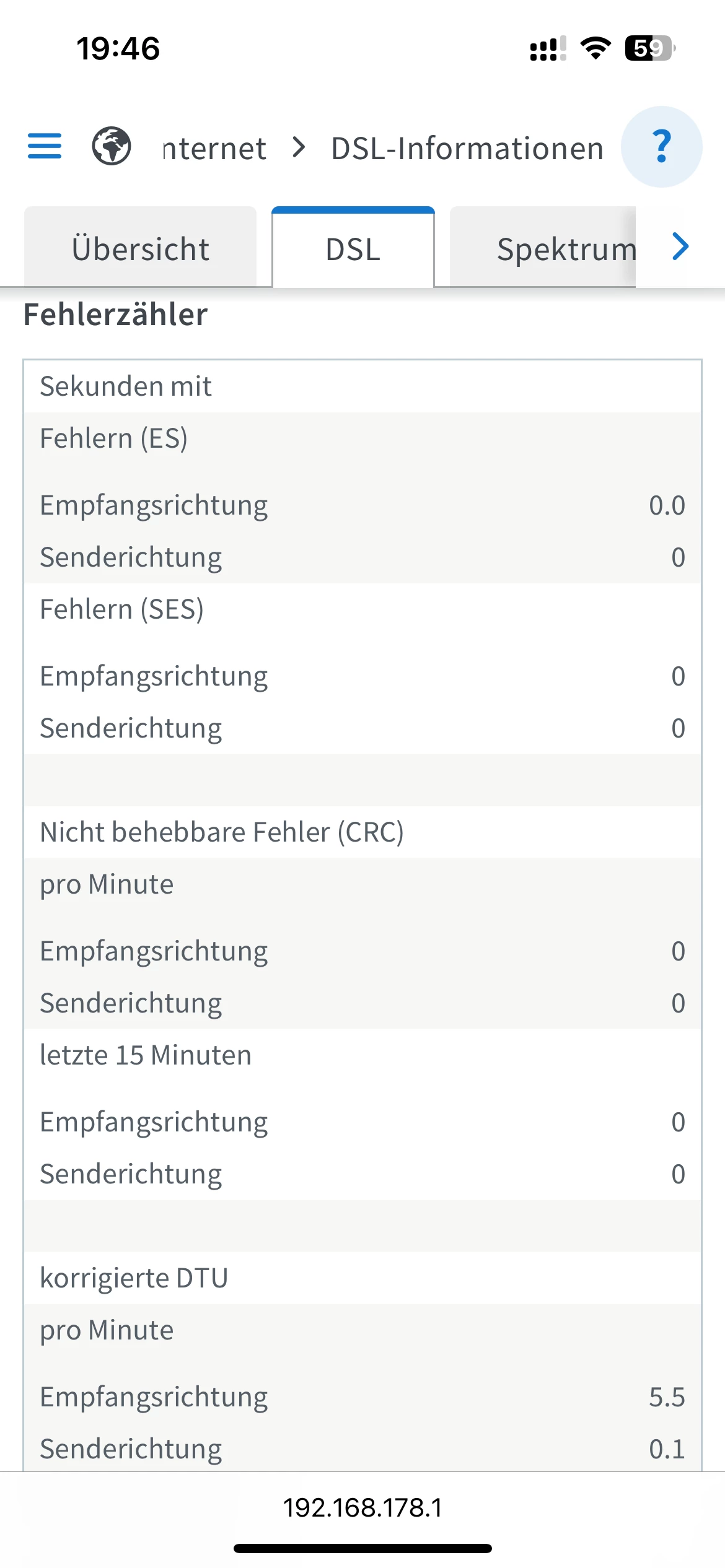Tap the korrigierte DTU row label

coord(134,1278)
